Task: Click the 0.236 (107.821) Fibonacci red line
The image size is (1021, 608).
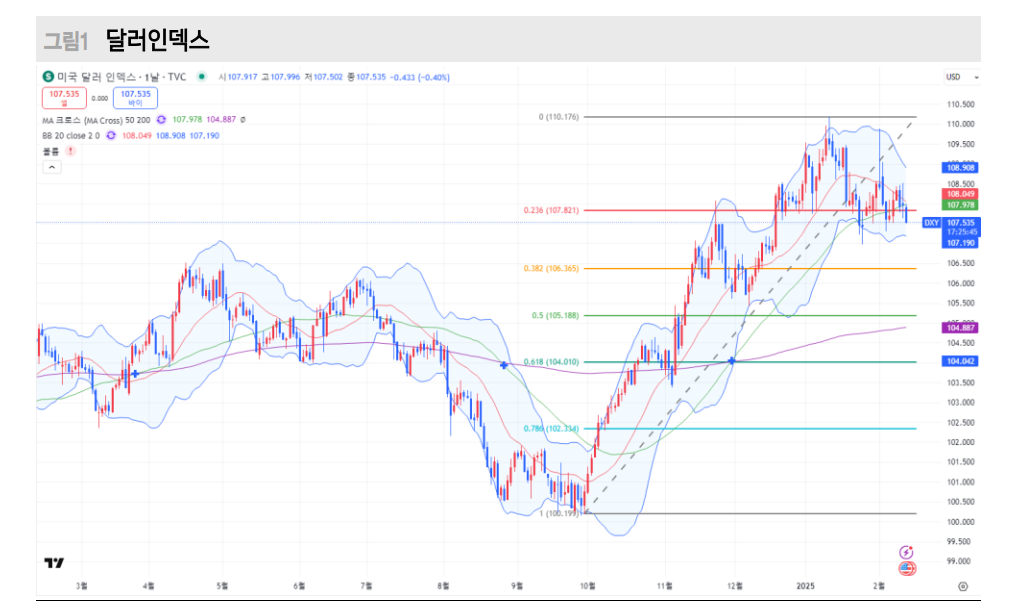Action: (700, 210)
